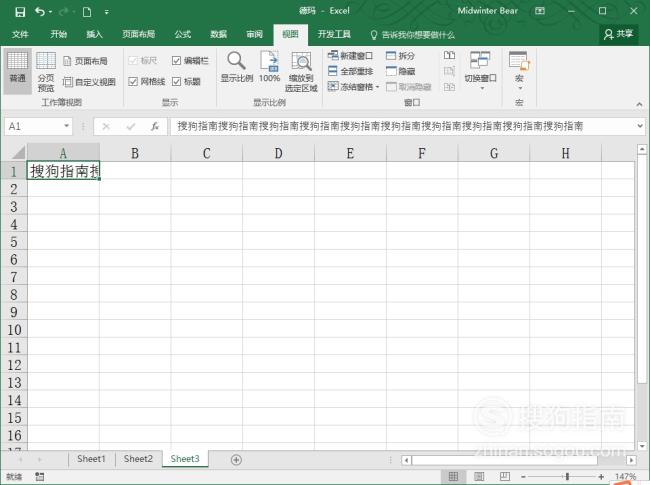Open 页面布局 view in workbook views
Viewport: 650px width, 485px height.
[x=85, y=61]
